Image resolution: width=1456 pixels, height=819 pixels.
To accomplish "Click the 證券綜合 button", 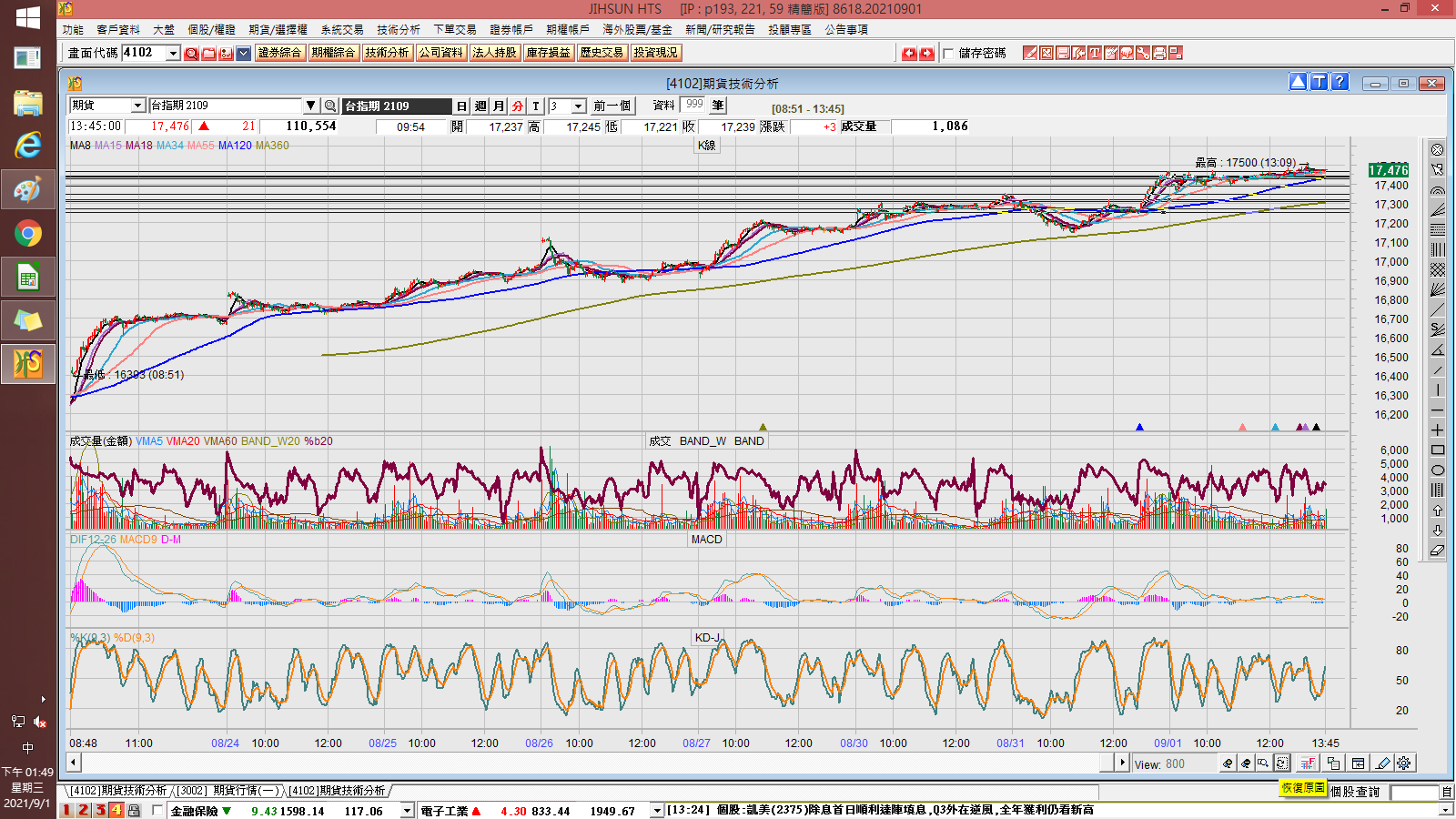I will 279,53.
